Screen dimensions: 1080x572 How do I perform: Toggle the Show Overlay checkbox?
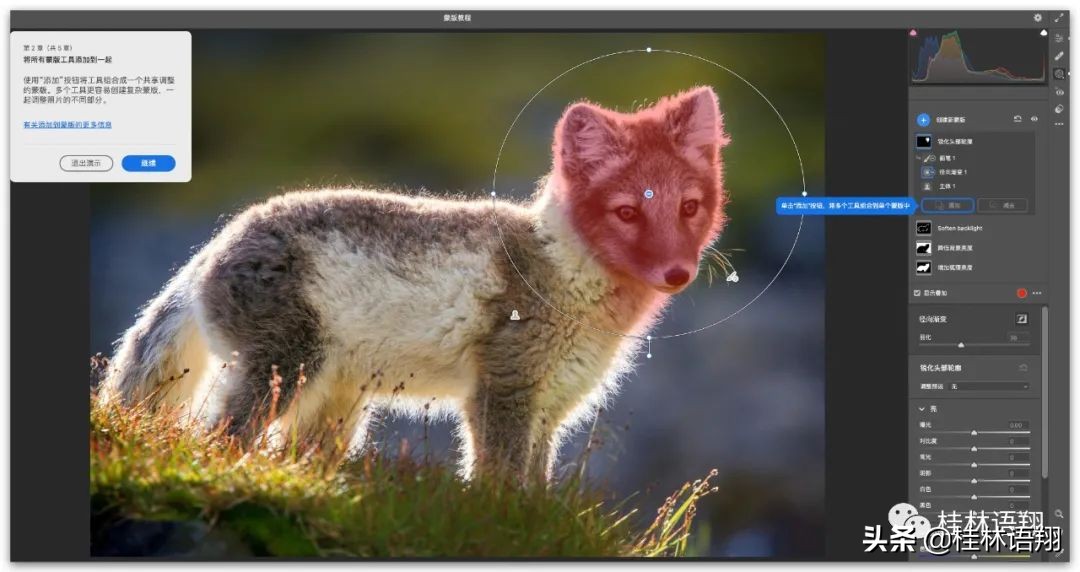click(x=917, y=293)
